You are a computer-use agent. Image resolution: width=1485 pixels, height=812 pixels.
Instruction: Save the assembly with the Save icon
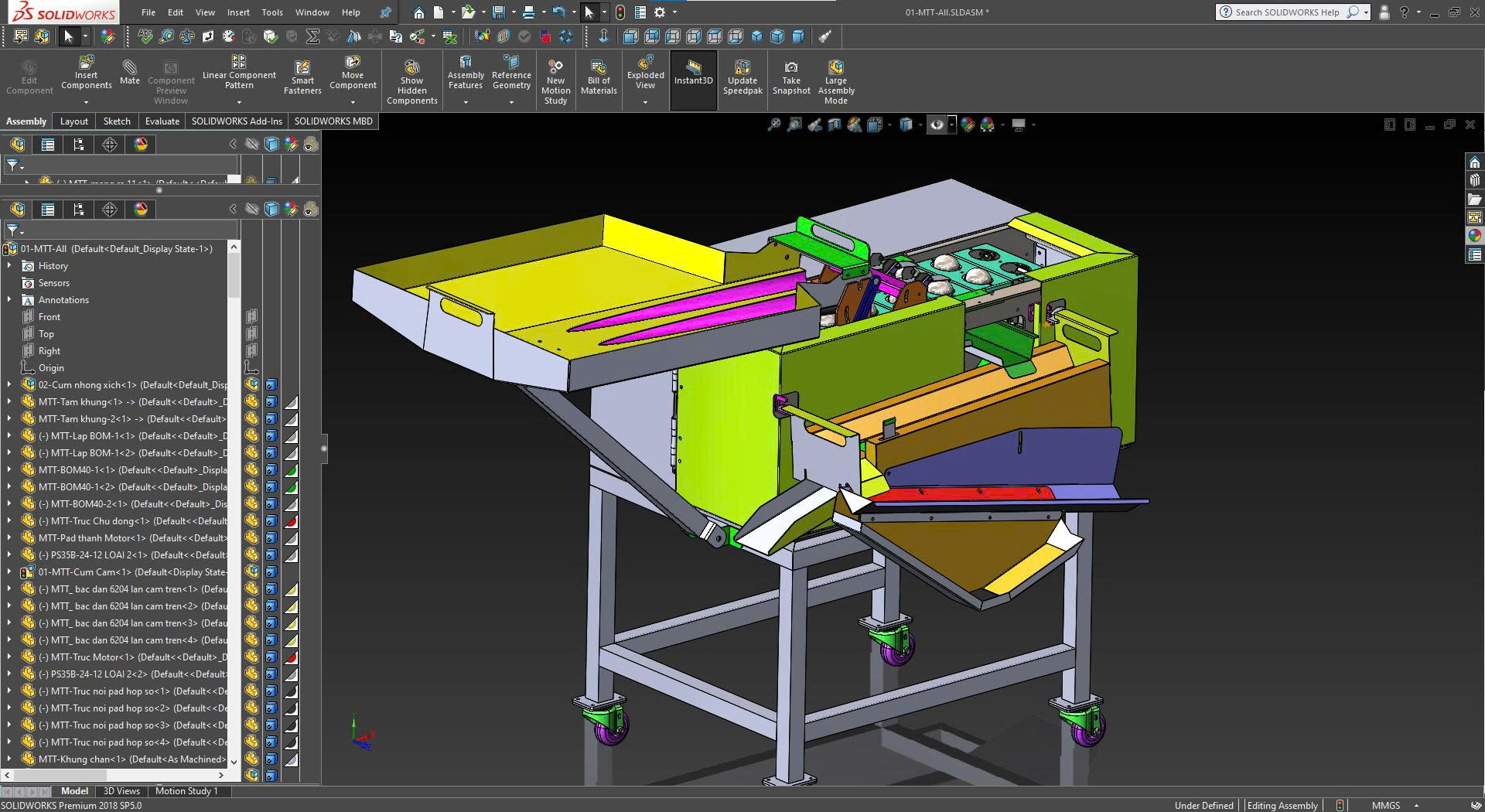[499, 12]
